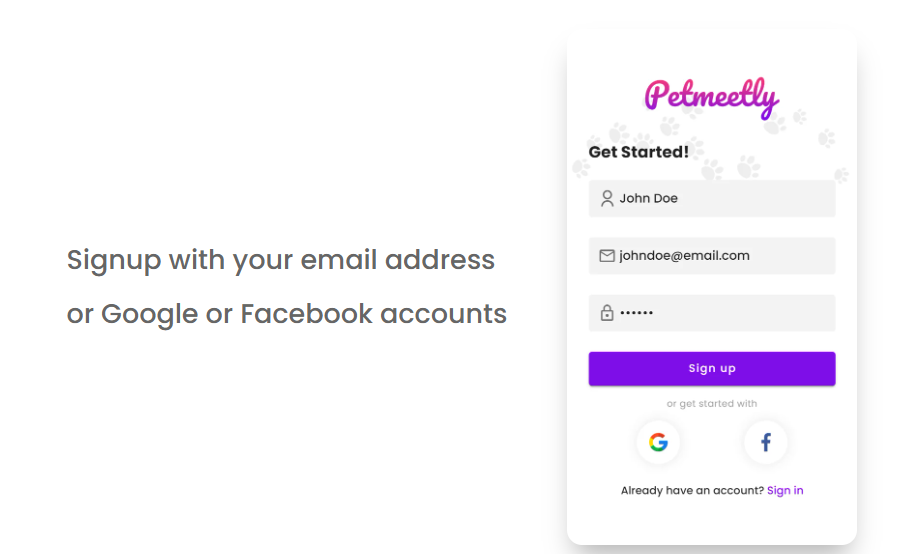The width and height of the screenshot is (913, 554).
Task: Click 'email address' in the left heading
Action: pos(398,260)
